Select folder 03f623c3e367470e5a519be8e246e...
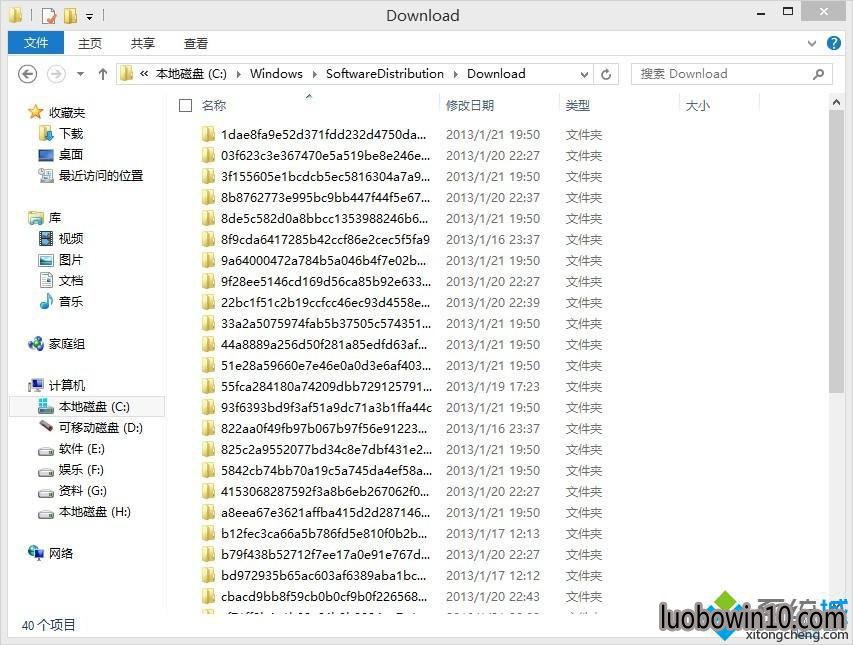This screenshot has width=853, height=645. pos(325,156)
